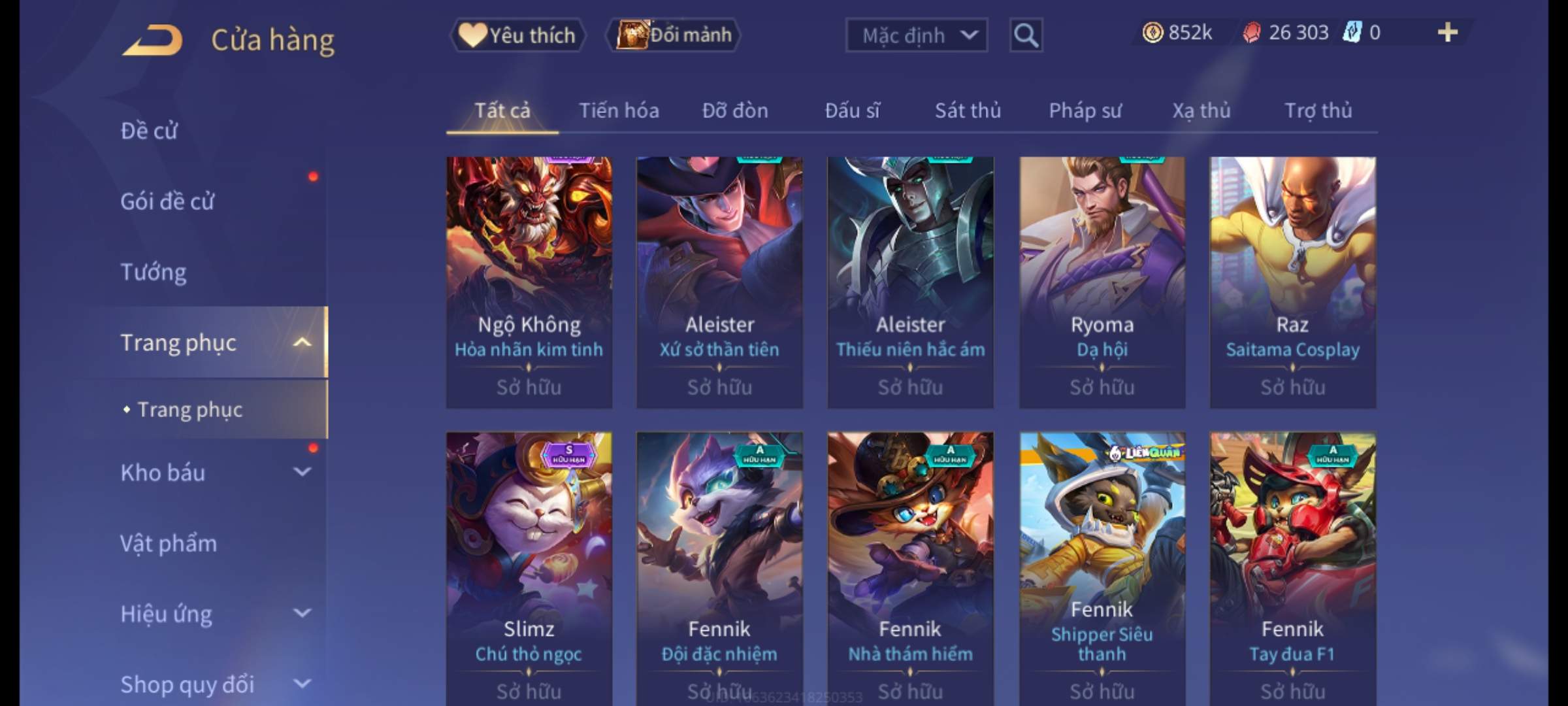Open the Mặc định sort dropdown

[x=916, y=35]
